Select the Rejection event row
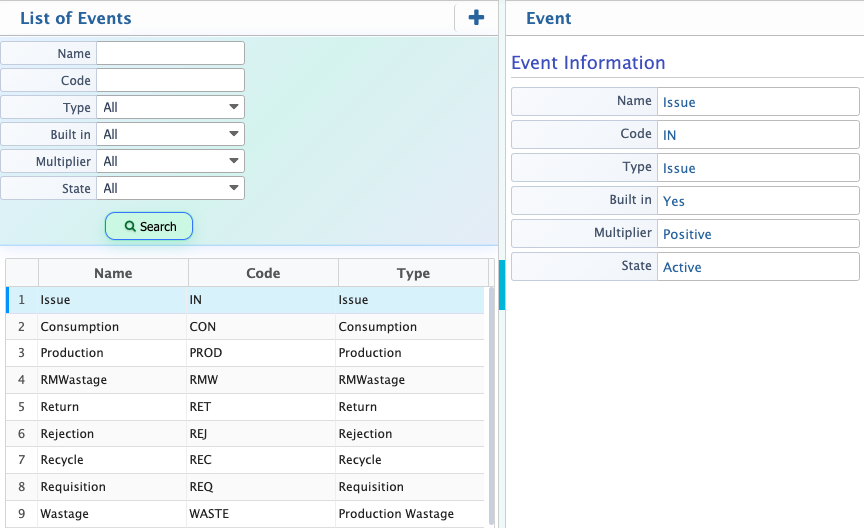This screenshot has height=528, width=864. pos(245,434)
